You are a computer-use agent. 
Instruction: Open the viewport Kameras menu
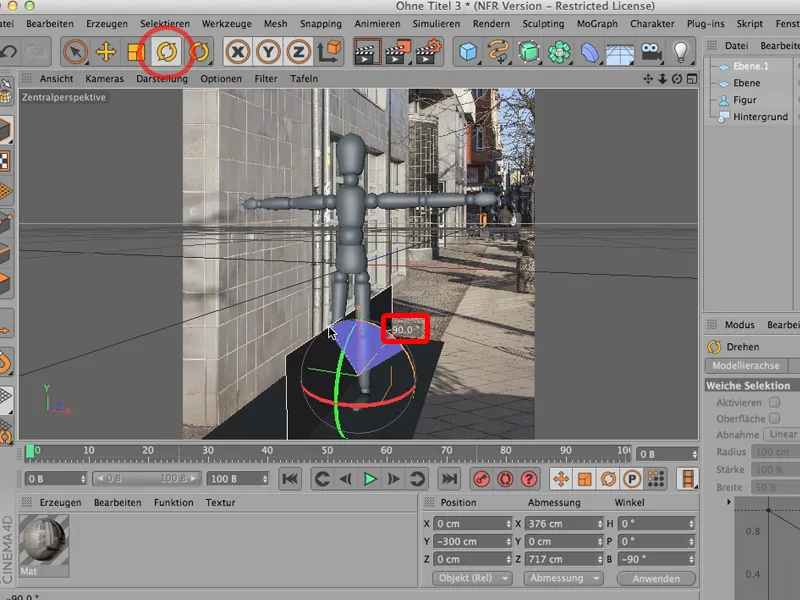click(105, 79)
